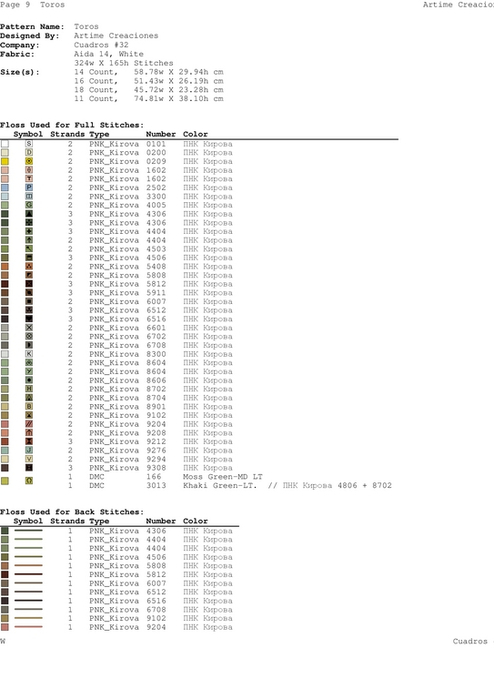Image resolution: width=494 pixels, height=699 pixels.
Task: Click the Strands column header in back stitches
Action: (67, 521)
